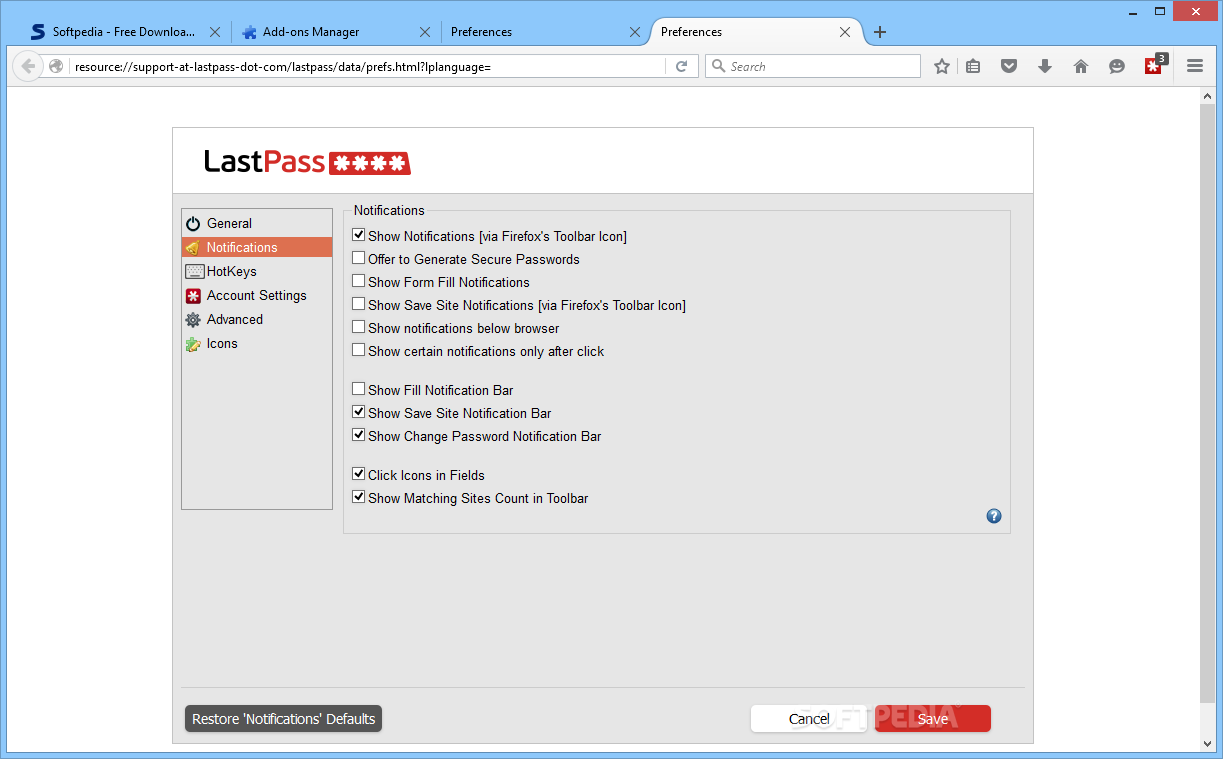Viewport: 1223px width, 759px height.
Task: Open the Icons preferences section
Action: (257, 343)
